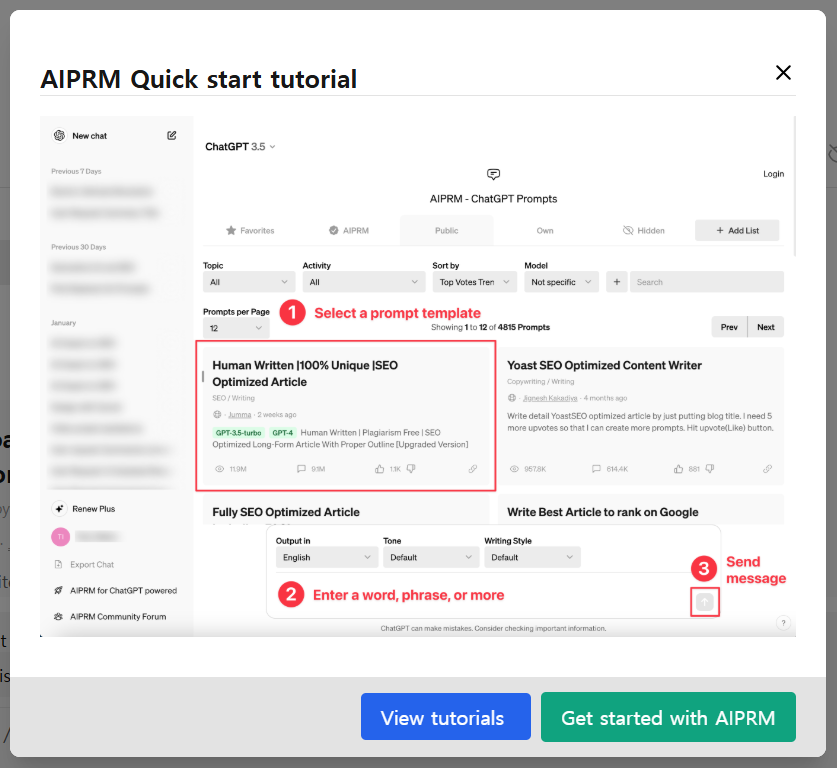This screenshot has height=768, width=837.
Task: Close the AIPRM Quick start tutorial dialog
Action: [x=783, y=72]
